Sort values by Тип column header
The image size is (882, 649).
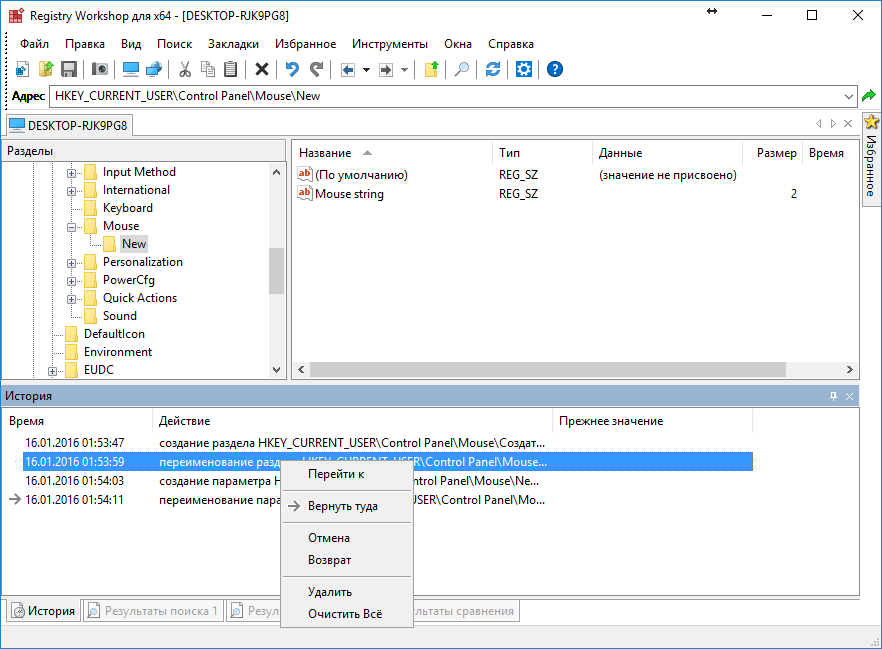coord(542,153)
